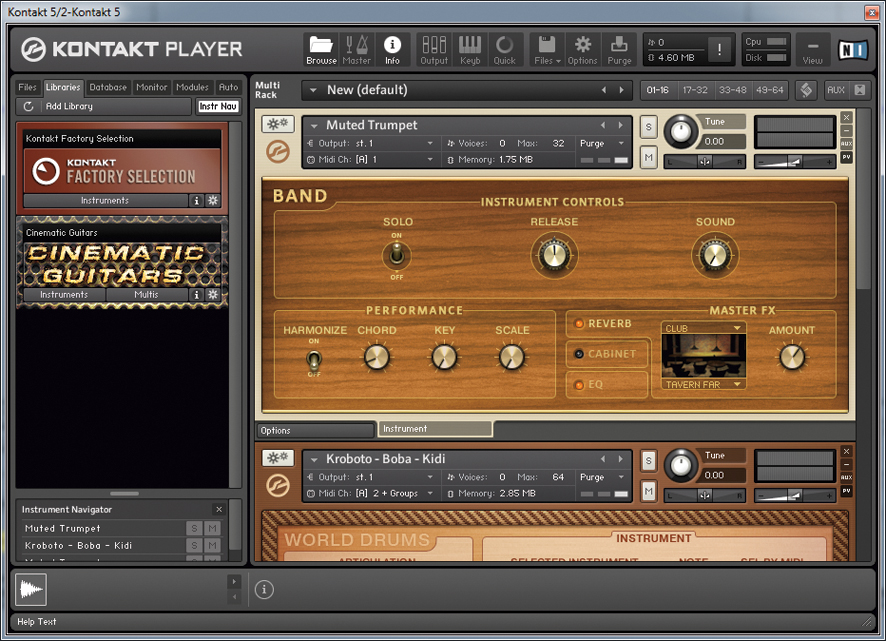Open the View size menu
Image resolution: width=886 pixels, height=641 pixels.
click(x=813, y=50)
